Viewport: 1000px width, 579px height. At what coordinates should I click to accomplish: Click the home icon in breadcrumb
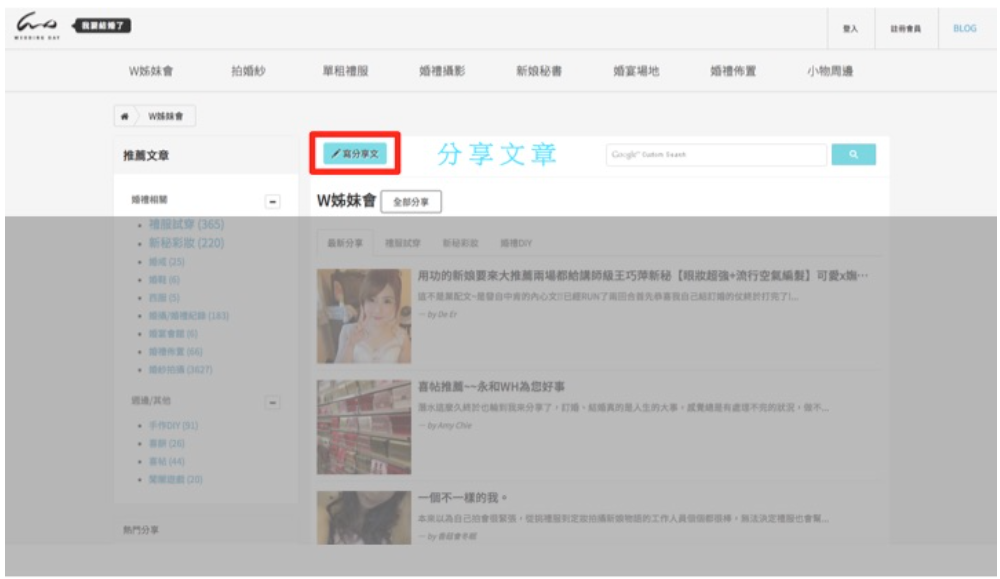(x=124, y=116)
